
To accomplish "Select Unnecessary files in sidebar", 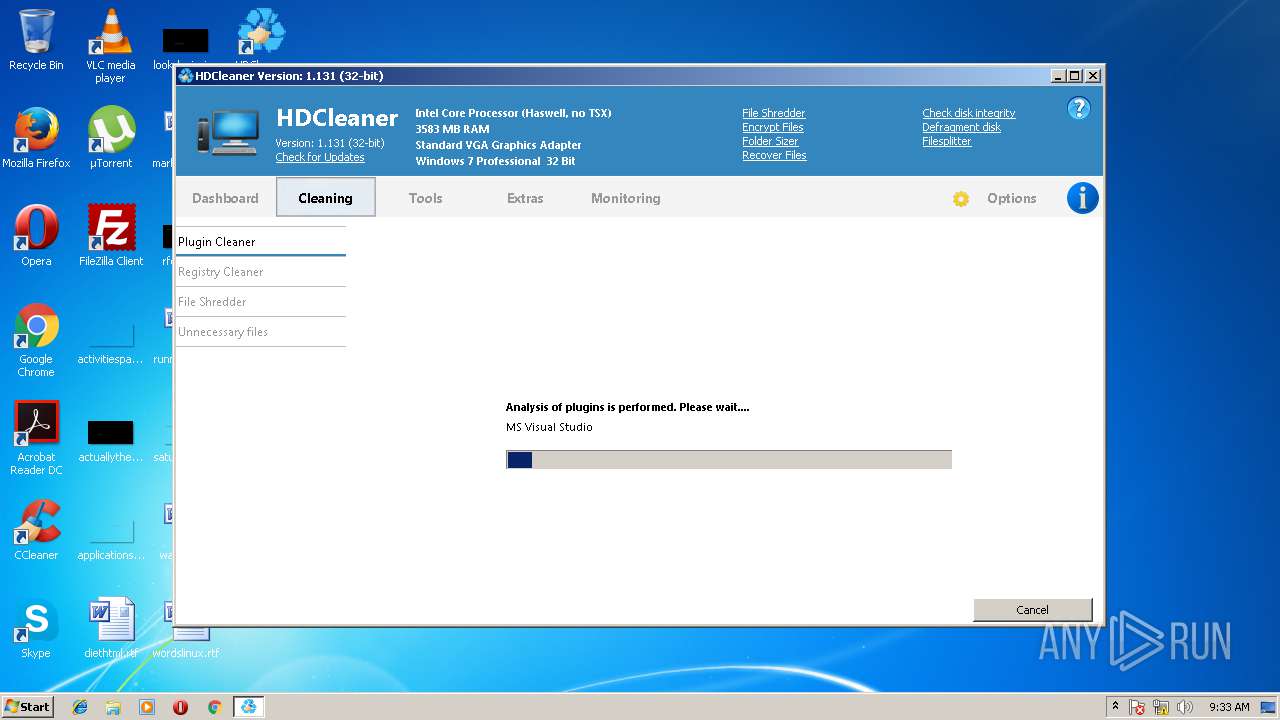I will pyautogui.click(x=261, y=332).
